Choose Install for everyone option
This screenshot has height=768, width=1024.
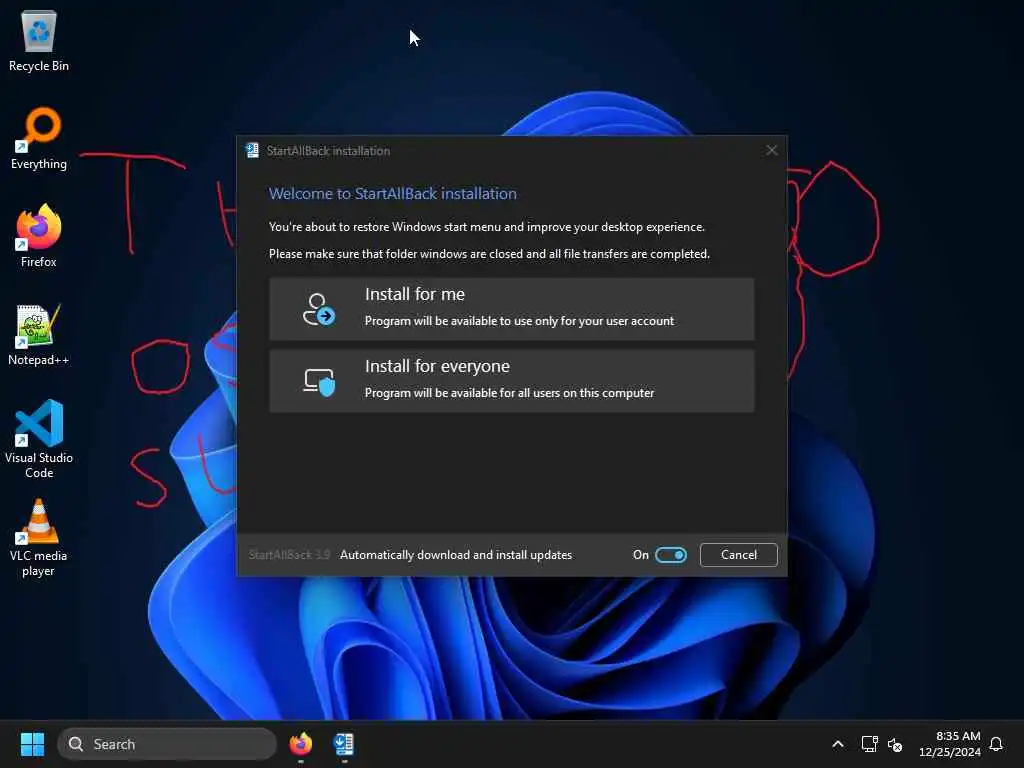tap(511, 381)
